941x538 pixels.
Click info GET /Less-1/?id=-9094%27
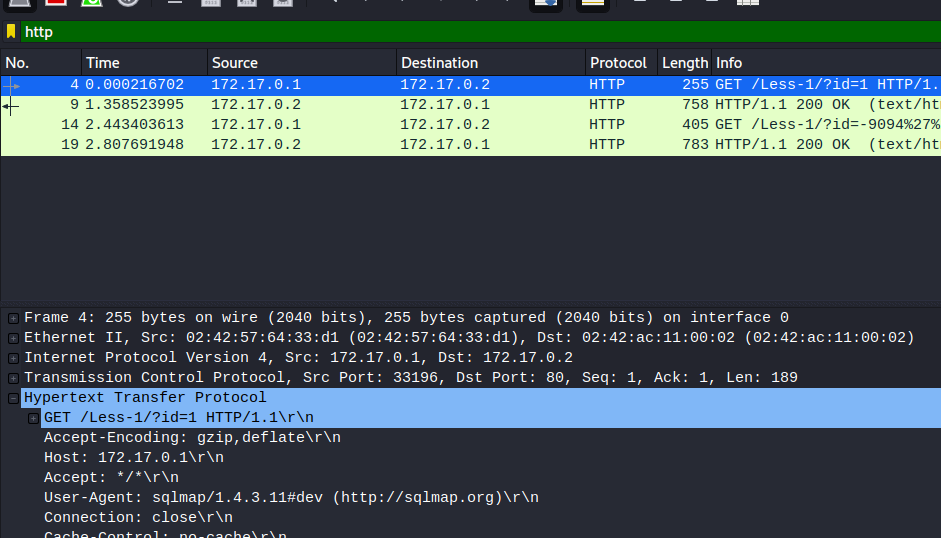tap(828, 125)
